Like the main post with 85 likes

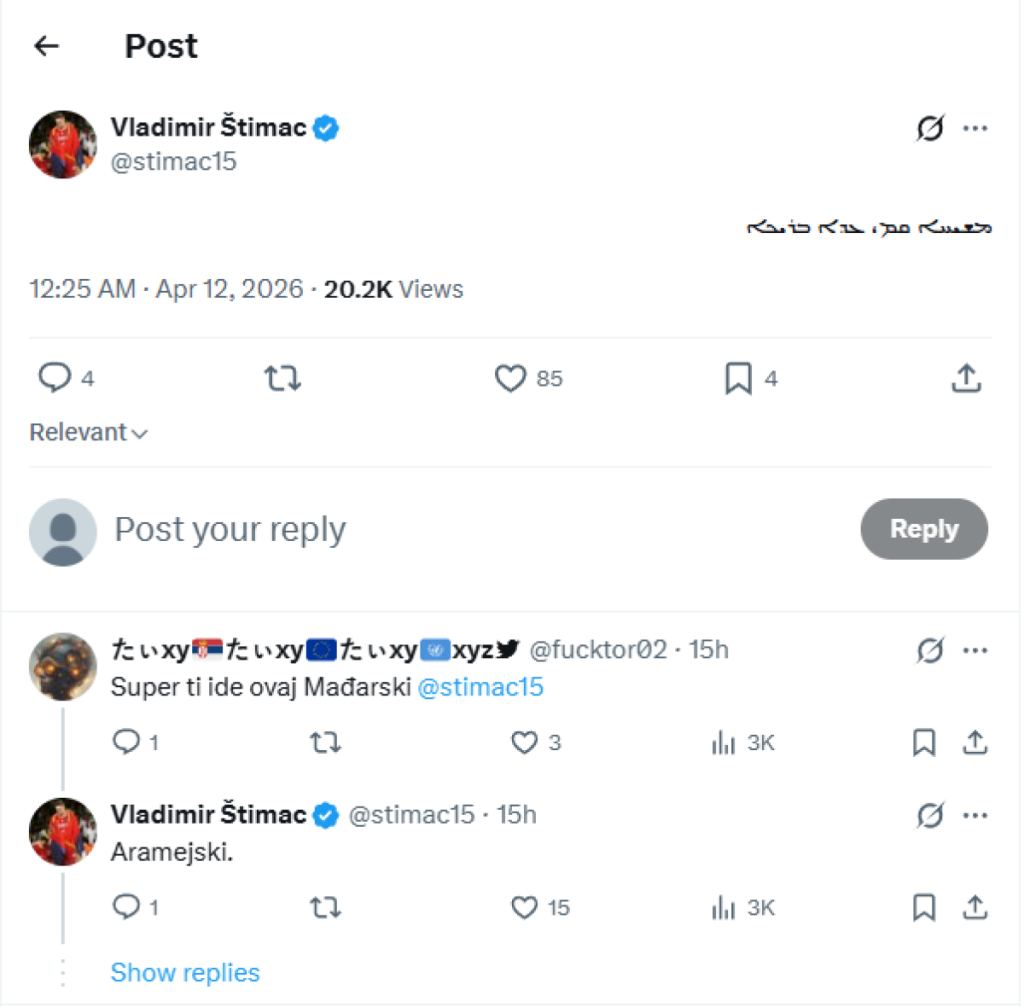511,378
